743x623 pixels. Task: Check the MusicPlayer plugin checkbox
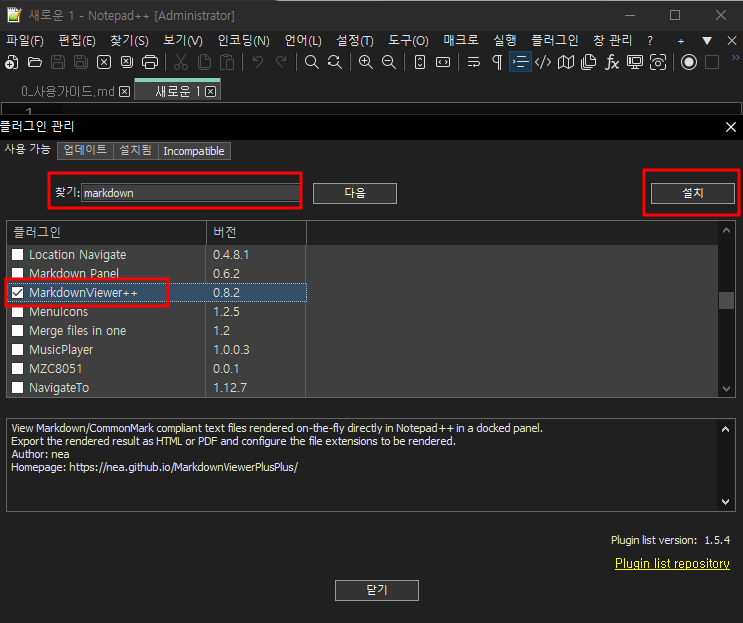coord(18,350)
